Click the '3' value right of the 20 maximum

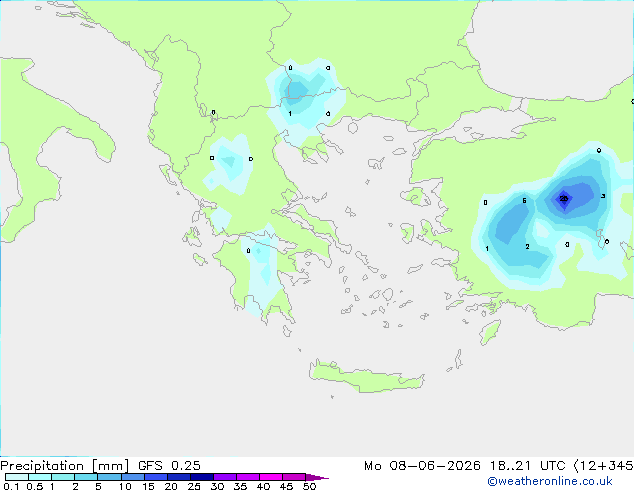click(603, 196)
